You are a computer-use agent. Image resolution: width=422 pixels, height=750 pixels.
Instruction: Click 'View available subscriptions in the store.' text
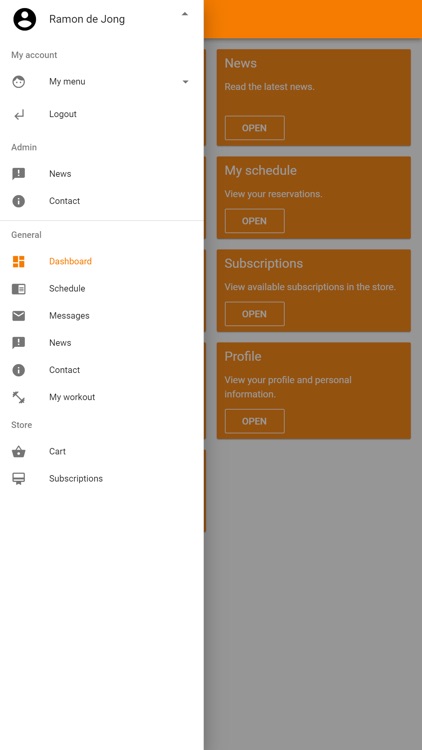click(310, 287)
